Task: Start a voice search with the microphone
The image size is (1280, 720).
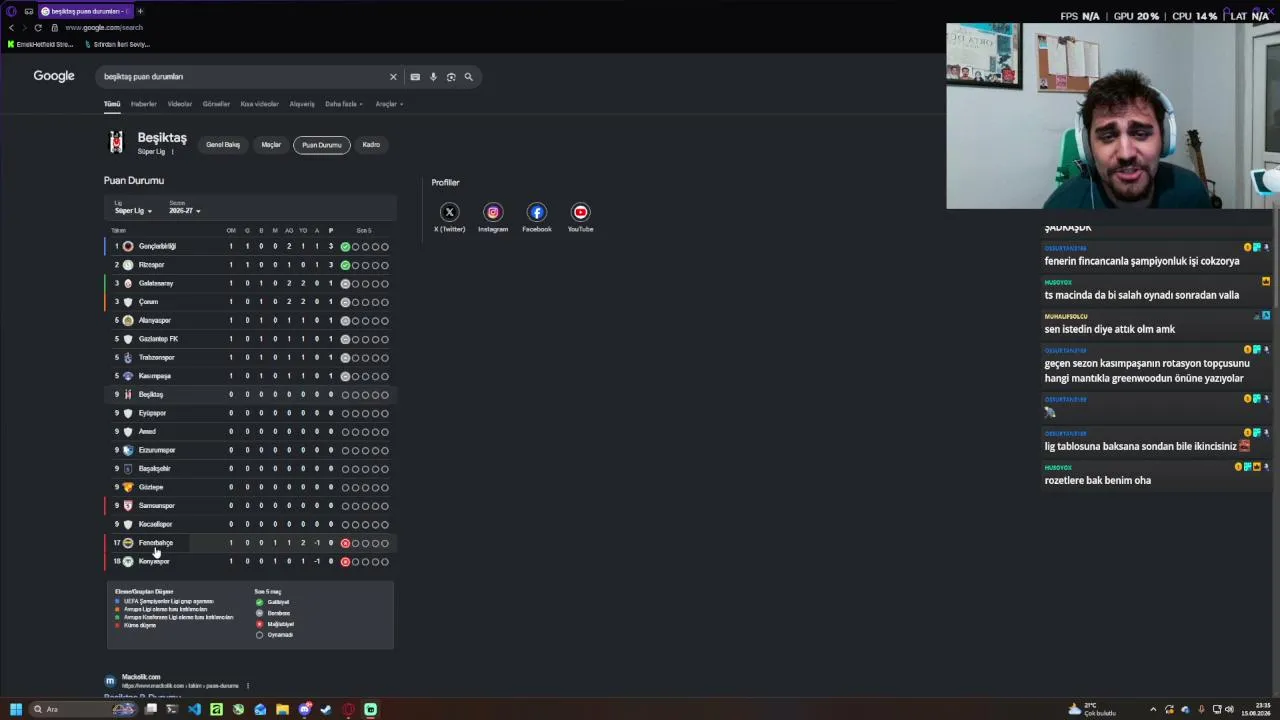Action: click(433, 77)
